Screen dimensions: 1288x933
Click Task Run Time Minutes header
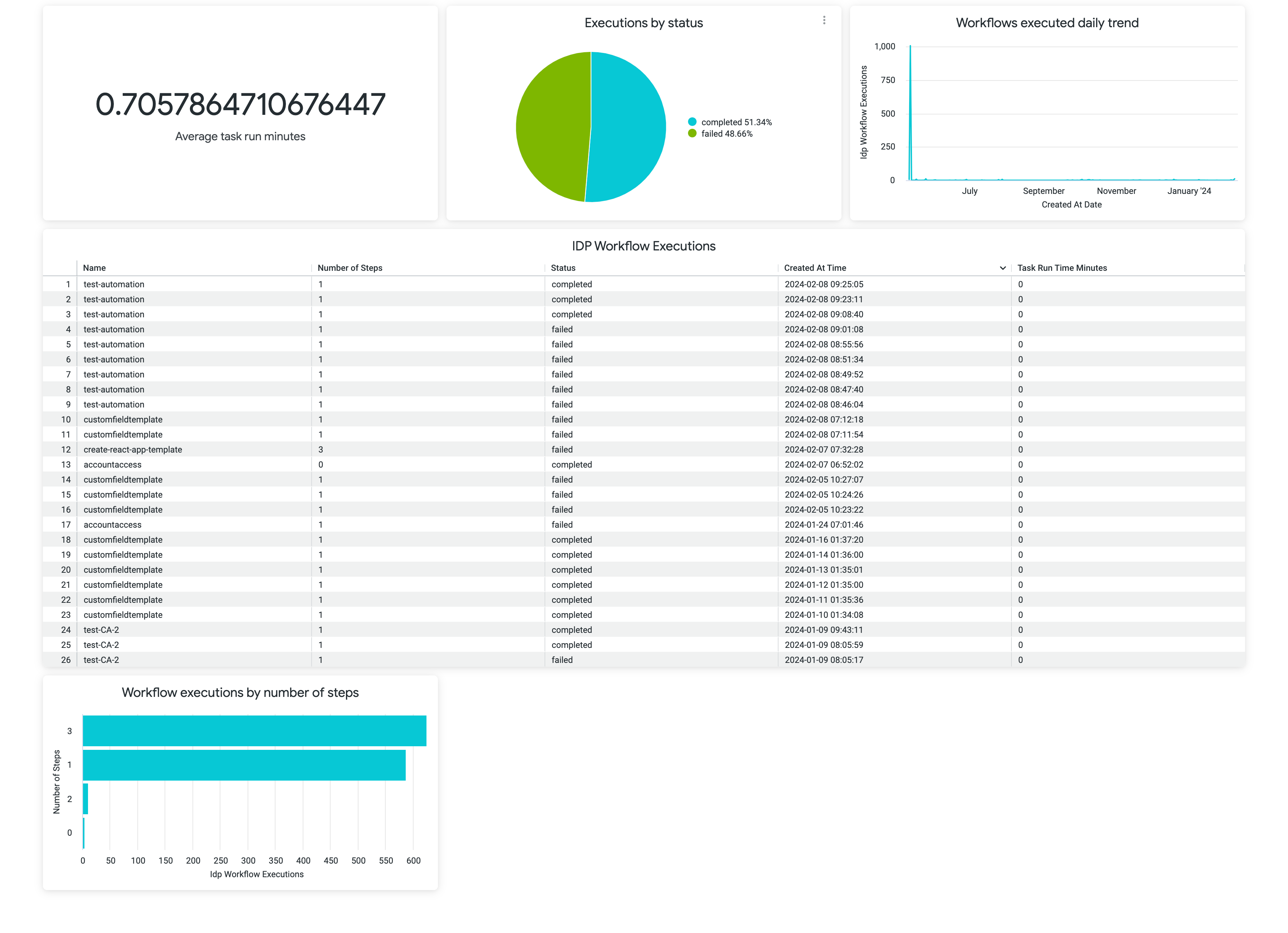click(1062, 268)
